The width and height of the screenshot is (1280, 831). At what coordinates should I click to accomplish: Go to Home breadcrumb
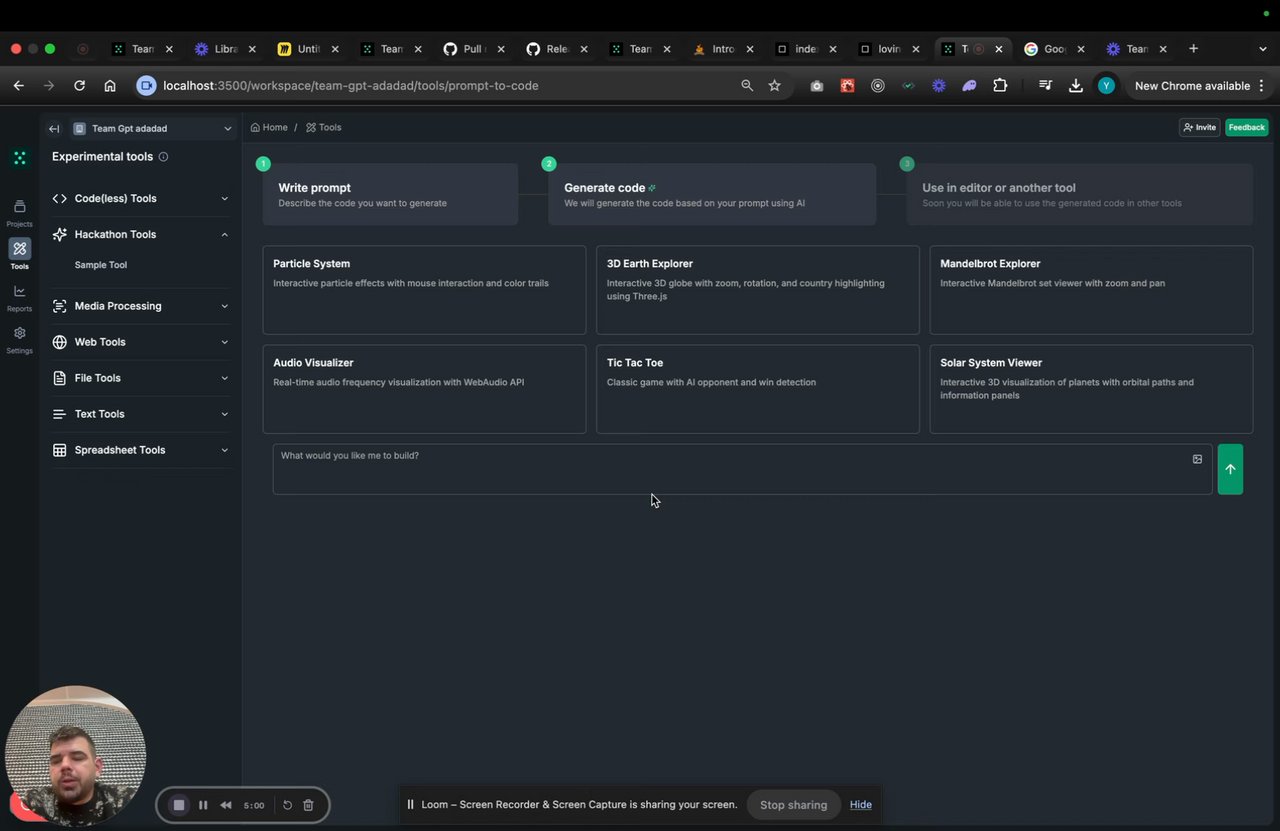269,128
